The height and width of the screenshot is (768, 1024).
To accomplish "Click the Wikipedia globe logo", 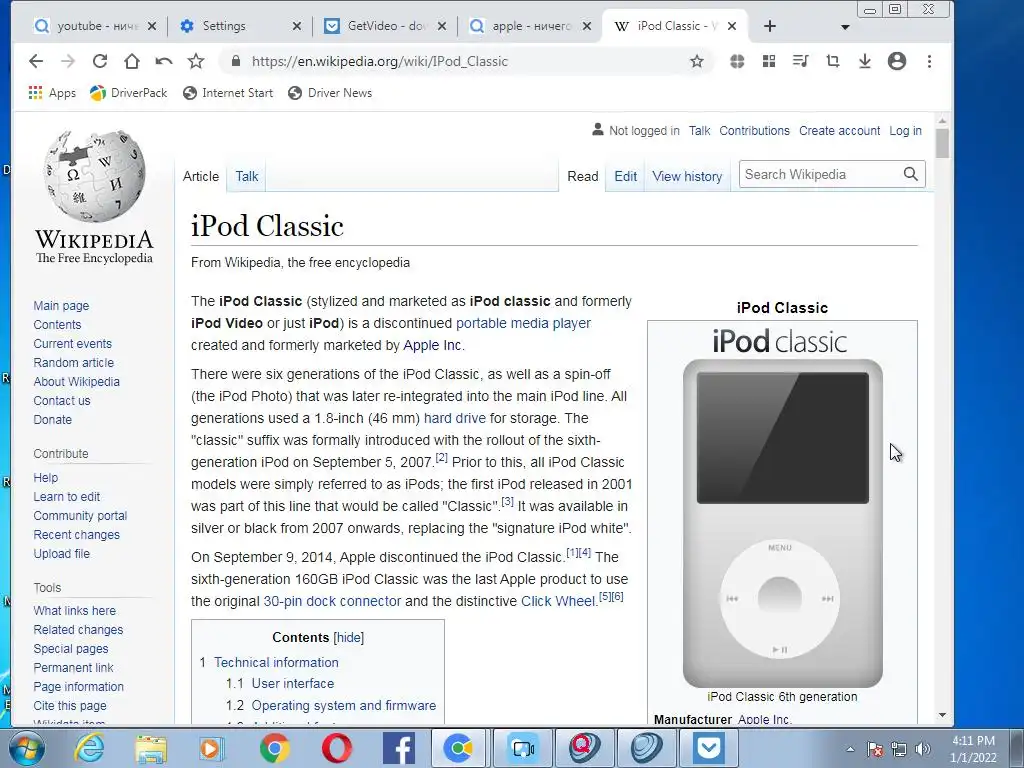I will click(95, 176).
